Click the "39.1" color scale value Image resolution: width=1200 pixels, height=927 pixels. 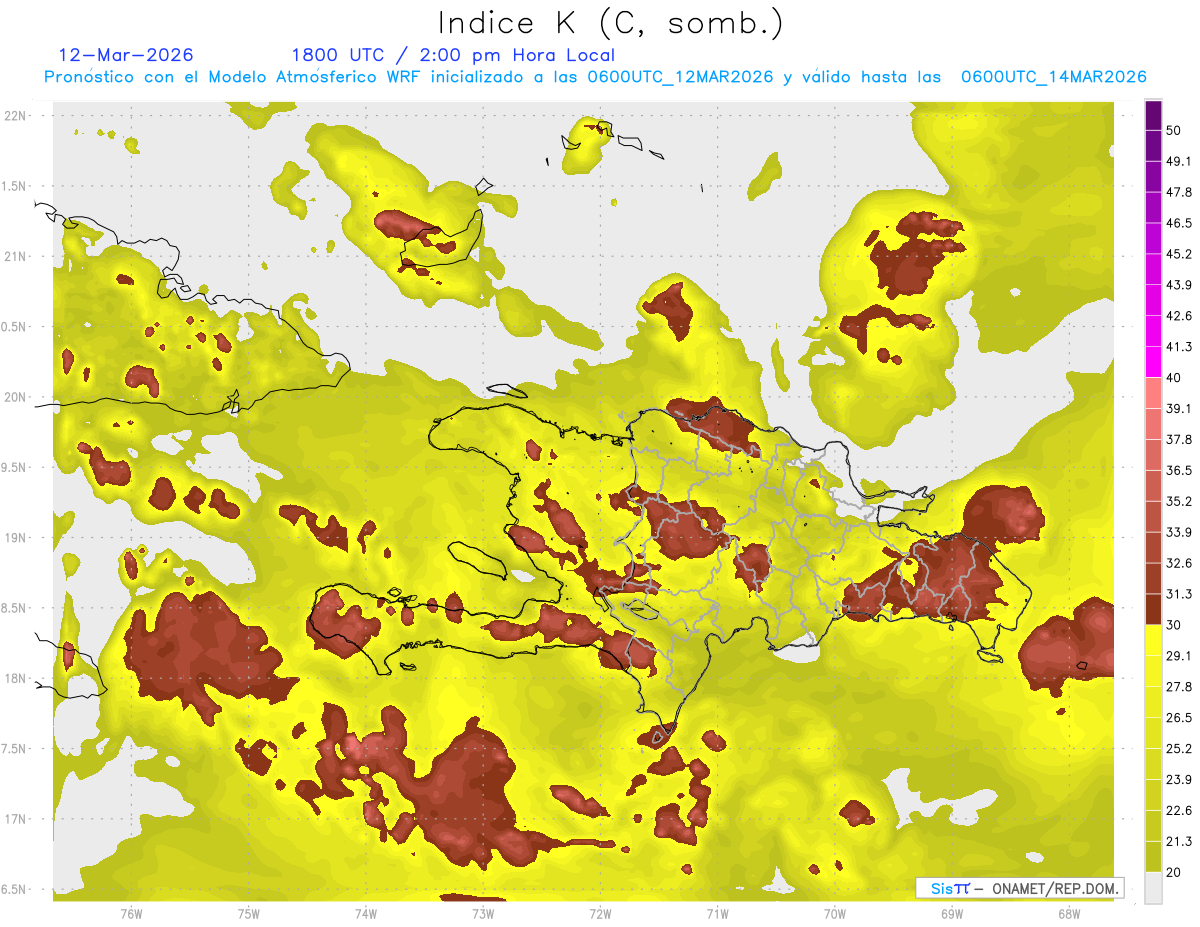click(1179, 408)
